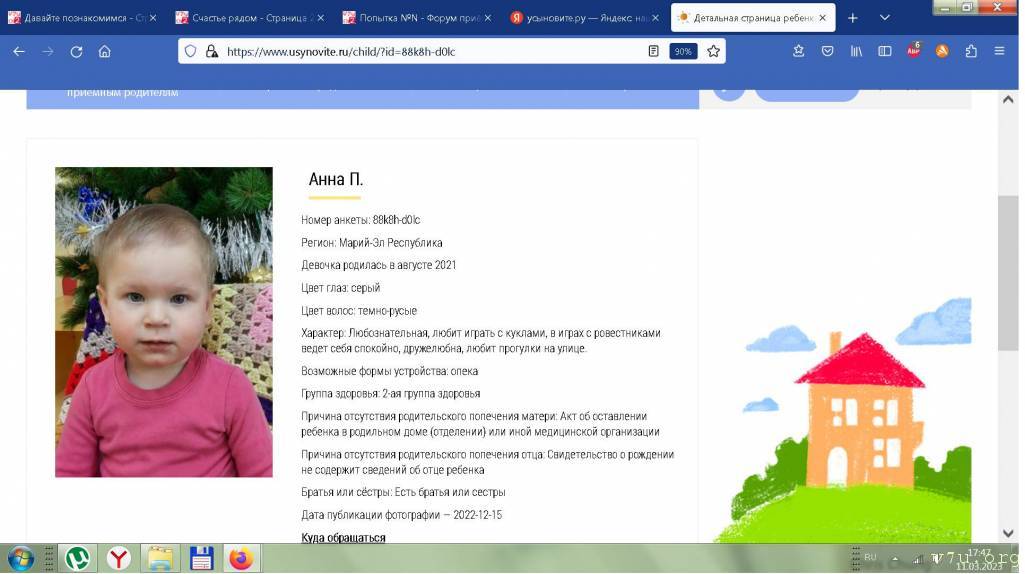Viewport: 1025px width, 574px height.
Task: Reload the page with the refresh icon
Action: [76, 51]
